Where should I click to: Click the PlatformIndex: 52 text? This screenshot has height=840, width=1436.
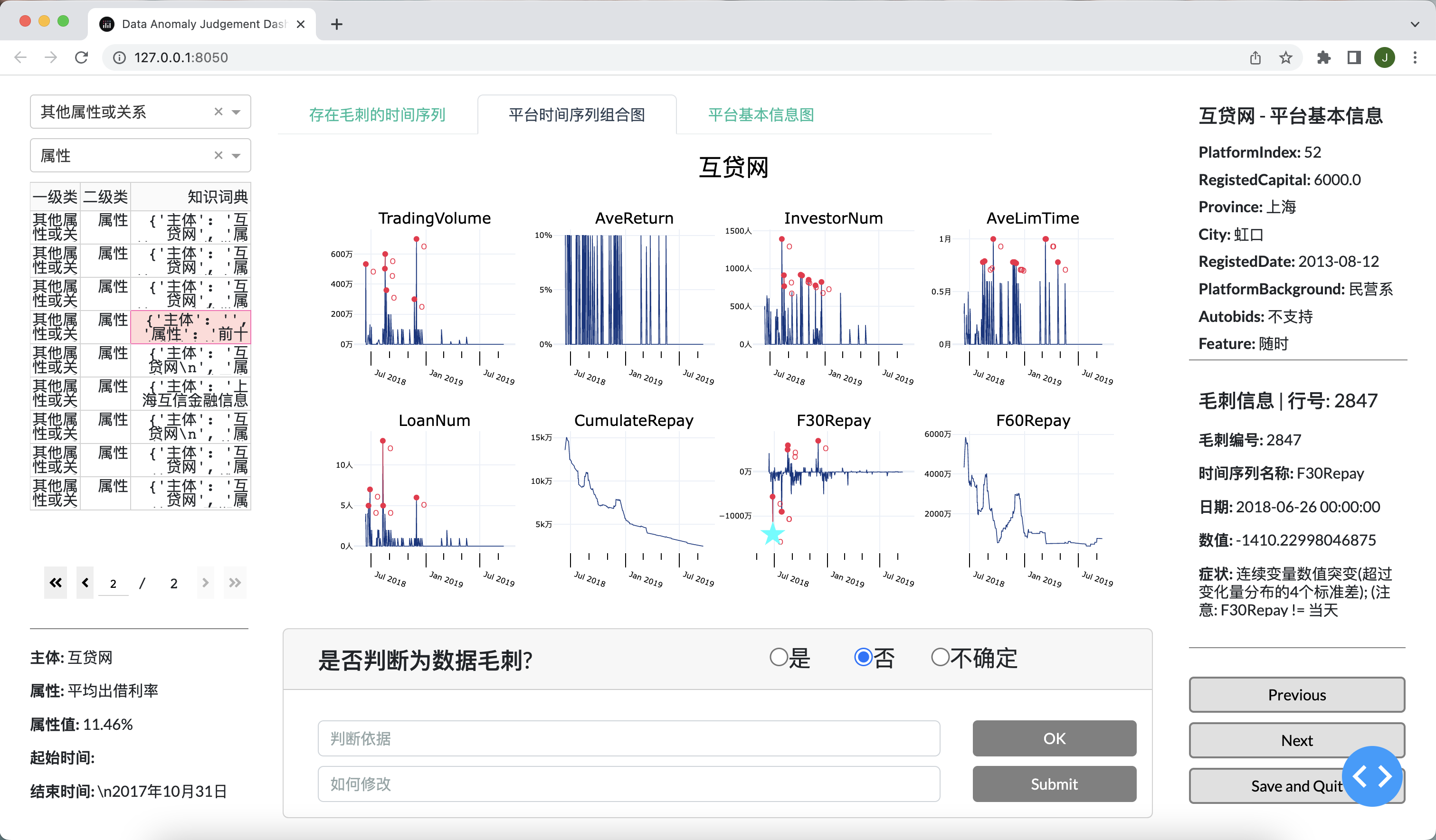[x=1259, y=152]
